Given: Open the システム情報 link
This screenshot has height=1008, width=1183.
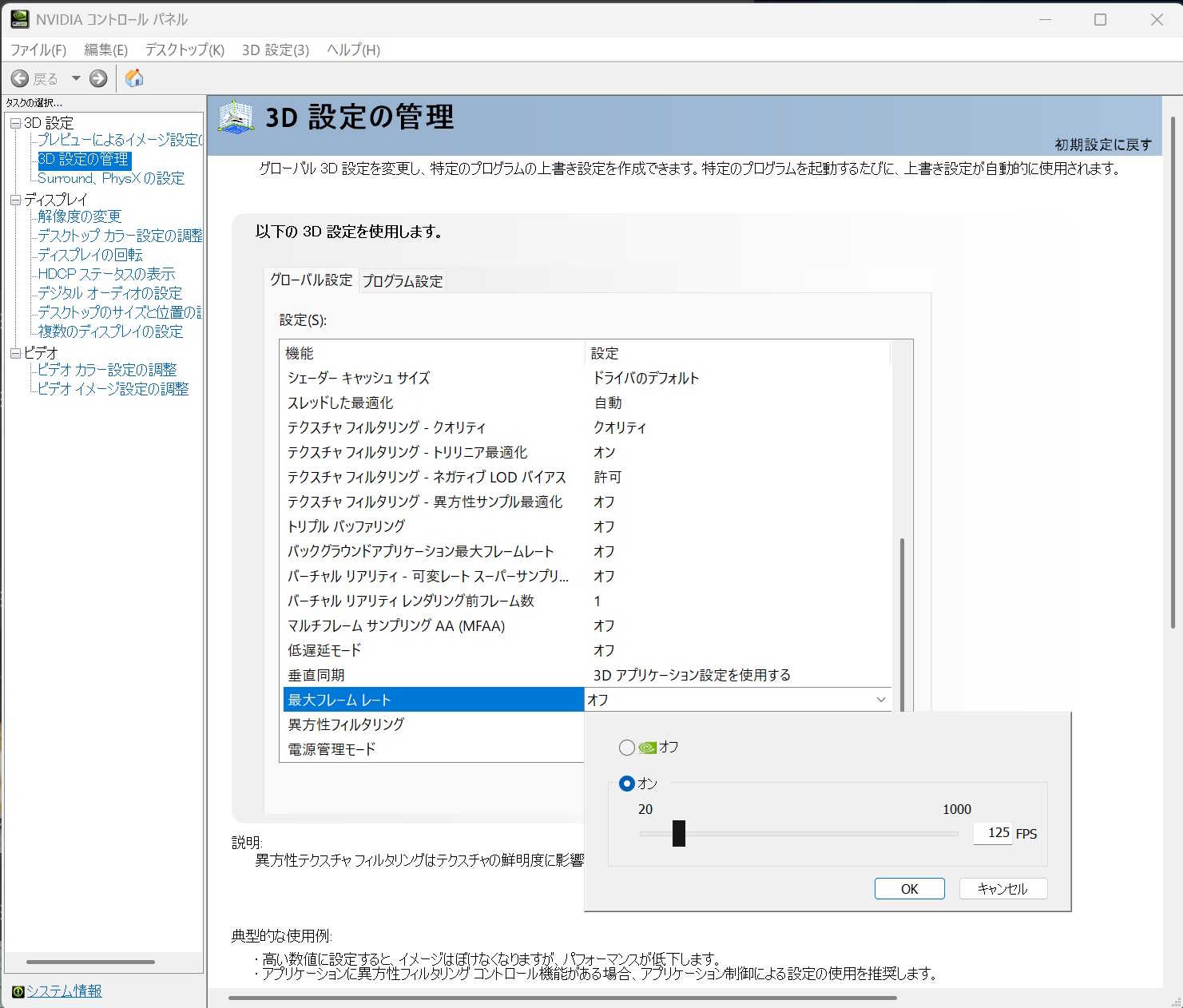Looking at the screenshot, I should (64, 991).
